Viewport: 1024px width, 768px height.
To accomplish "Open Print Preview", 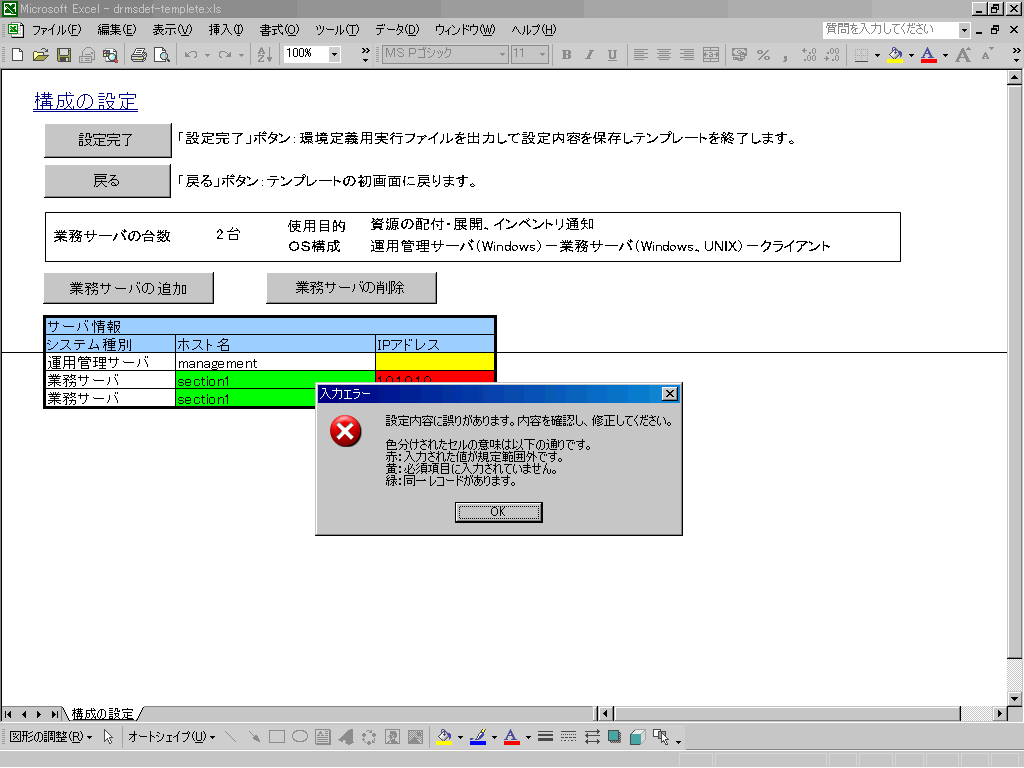I will pyautogui.click(x=161, y=55).
